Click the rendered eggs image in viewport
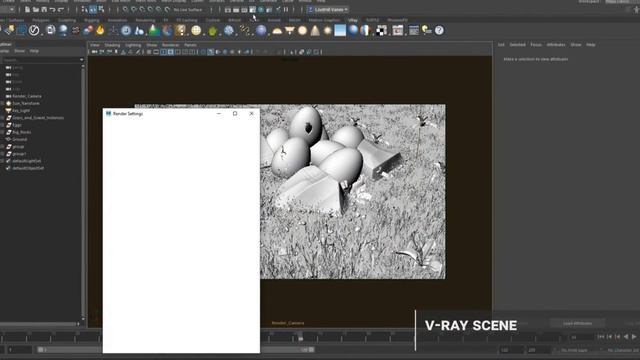 353,192
